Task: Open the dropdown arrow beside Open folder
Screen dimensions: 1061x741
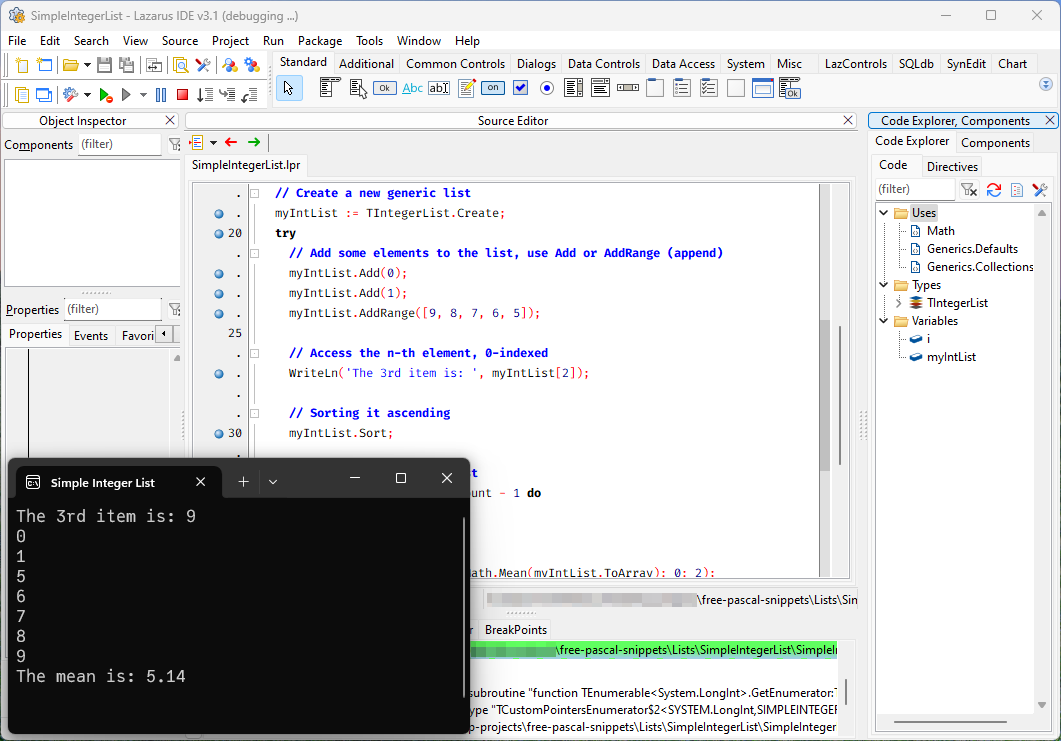Action: 87,66
